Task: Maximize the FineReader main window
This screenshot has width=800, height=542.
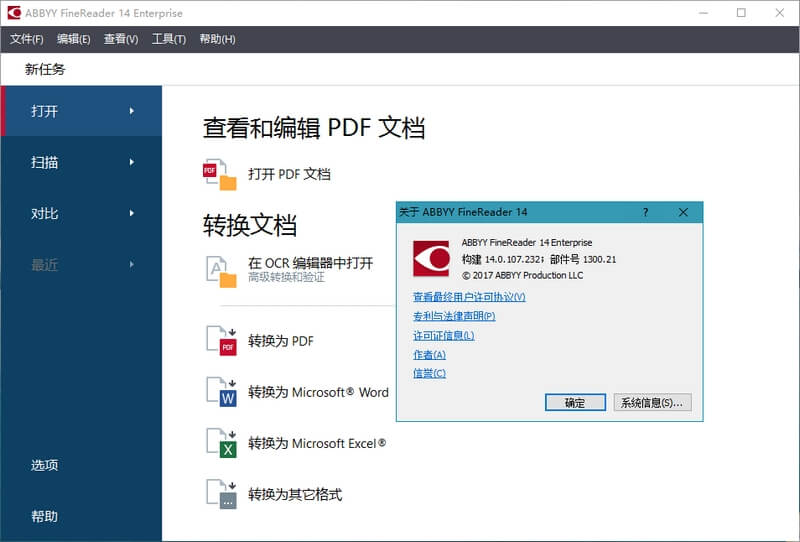Action: point(741,13)
